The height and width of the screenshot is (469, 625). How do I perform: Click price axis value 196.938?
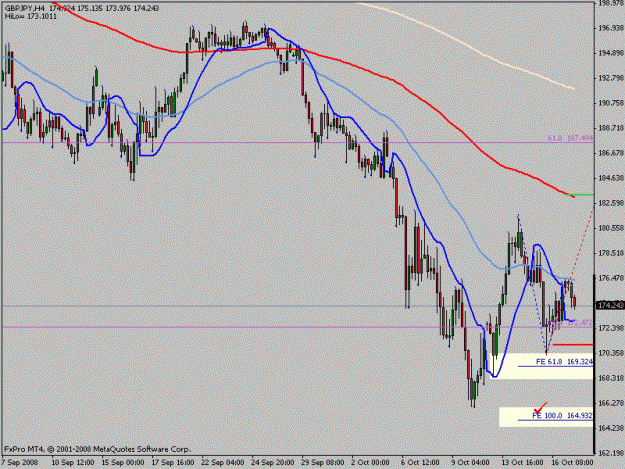(x=611, y=28)
